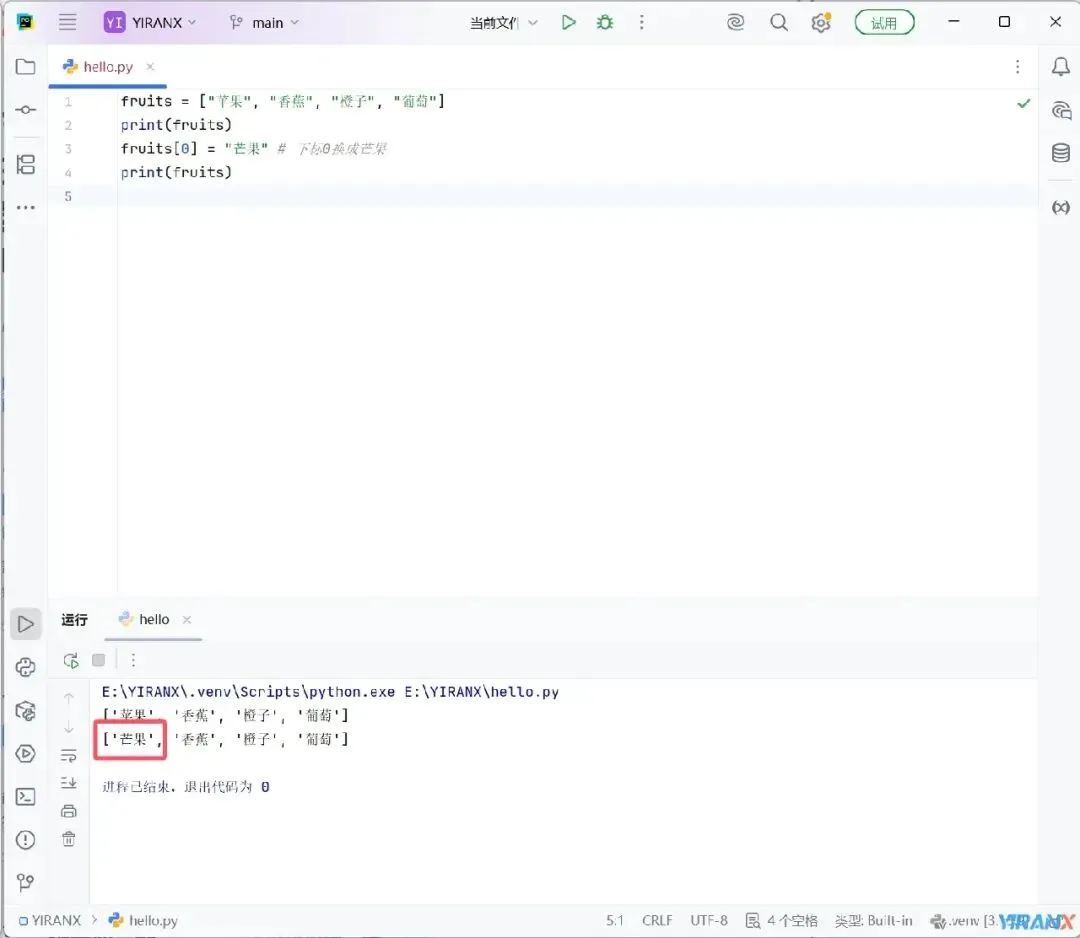The image size is (1080, 938).
Task: Open the Commit tool window
Action: click(x=25, y=110)
